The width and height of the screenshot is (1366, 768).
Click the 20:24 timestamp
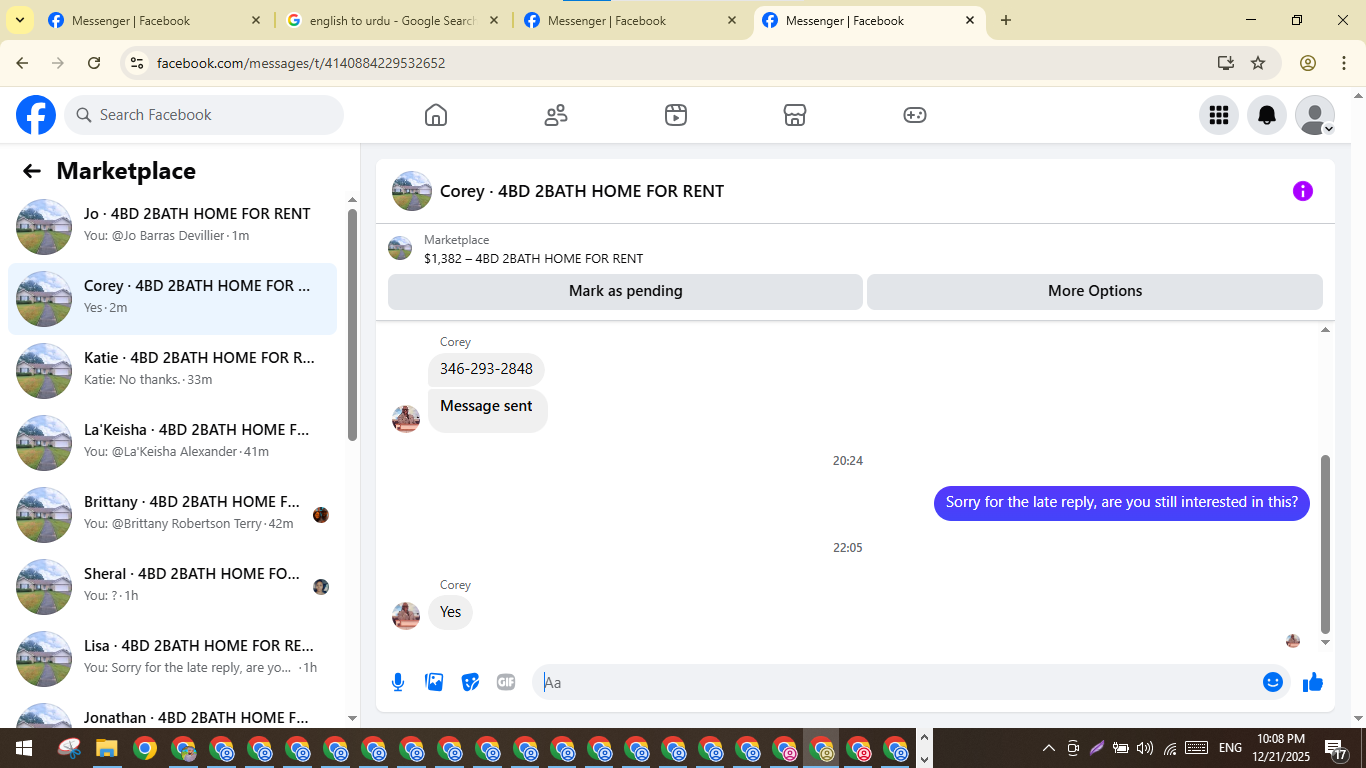click(848, 461)
